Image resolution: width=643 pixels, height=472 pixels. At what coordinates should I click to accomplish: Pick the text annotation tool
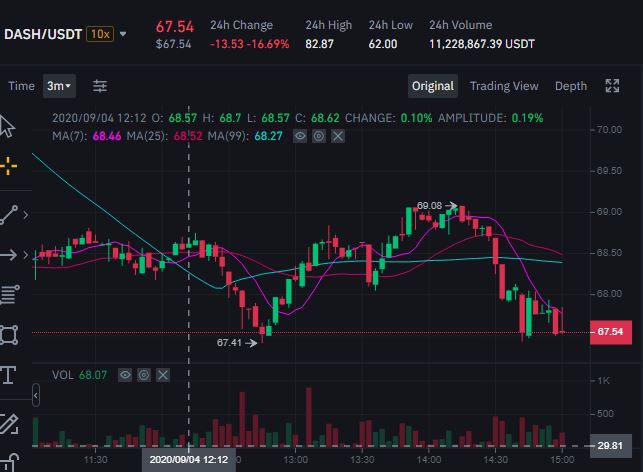click(x=8, y=375)
